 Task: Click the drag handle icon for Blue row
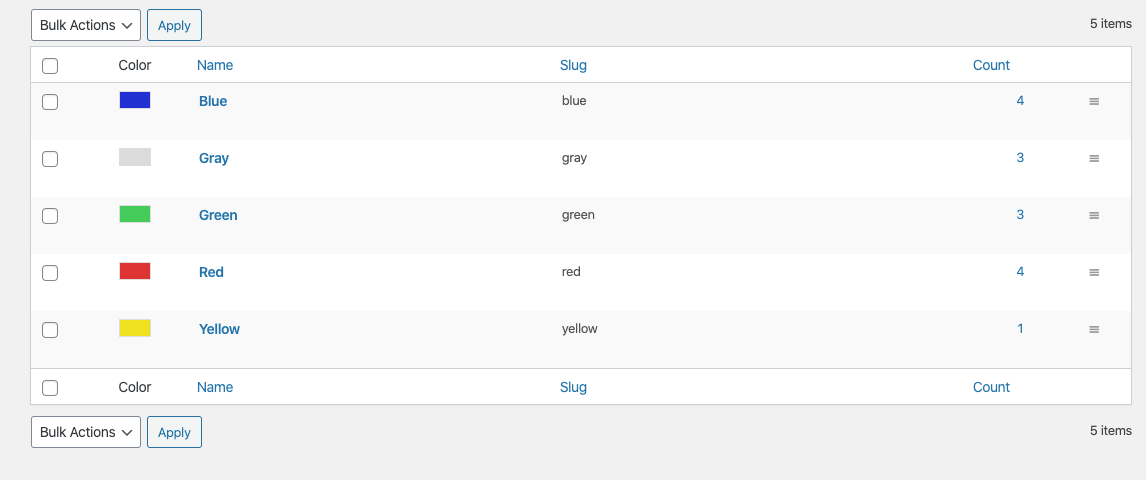(1094, 102)
